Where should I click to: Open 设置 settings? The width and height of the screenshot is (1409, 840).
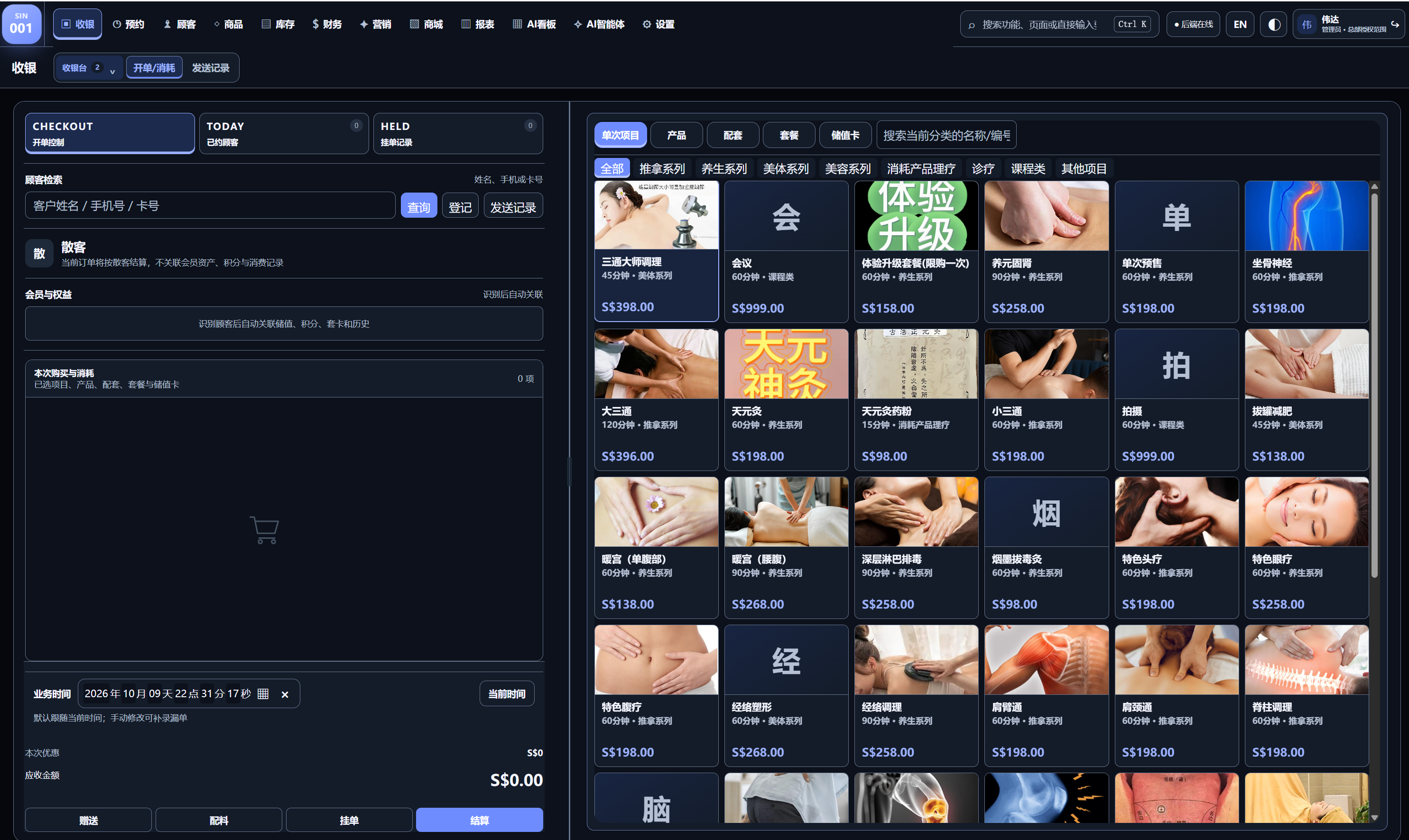point(658,24)
